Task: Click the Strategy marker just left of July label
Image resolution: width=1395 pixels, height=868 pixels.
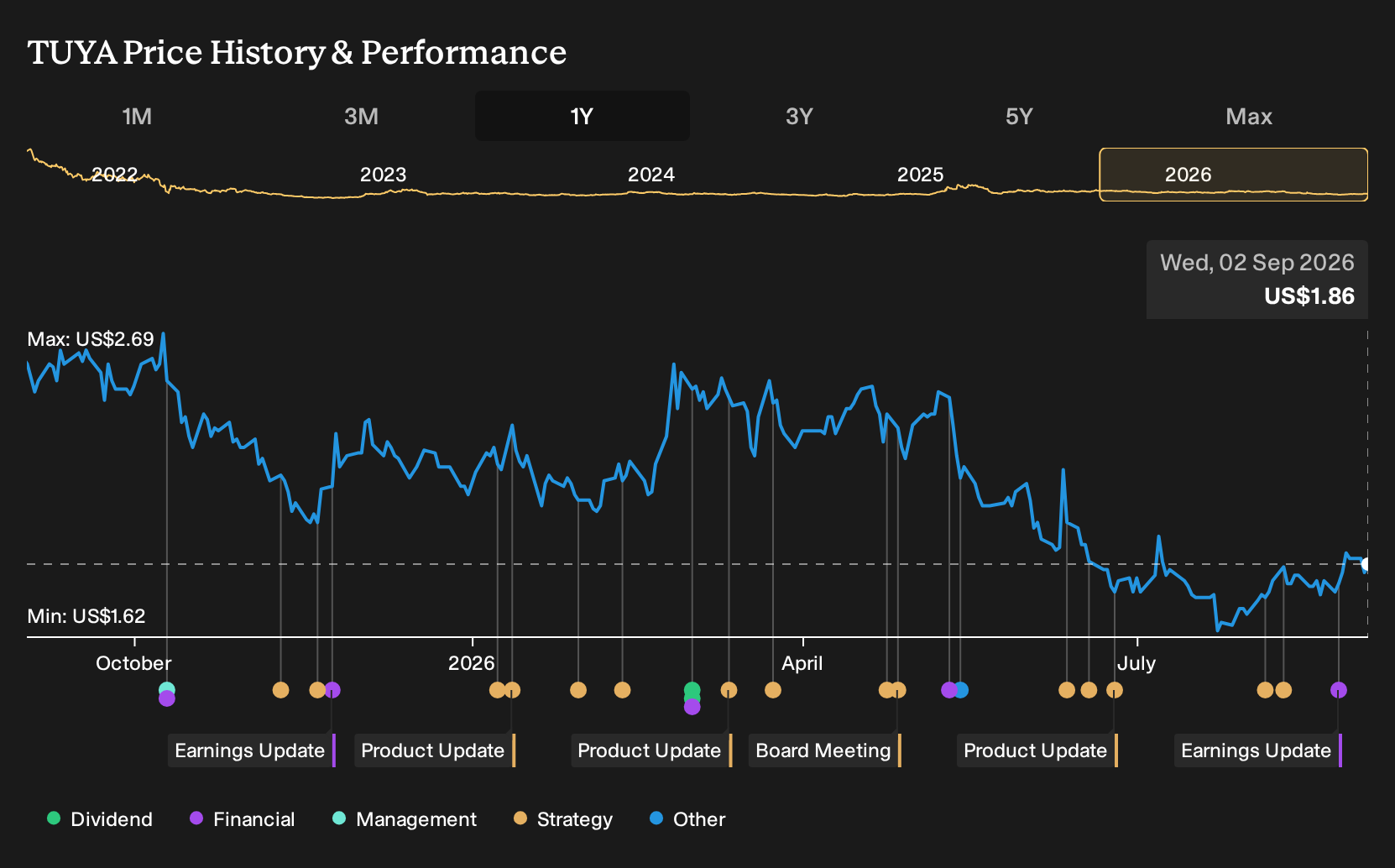Action: pos(1115,690)
